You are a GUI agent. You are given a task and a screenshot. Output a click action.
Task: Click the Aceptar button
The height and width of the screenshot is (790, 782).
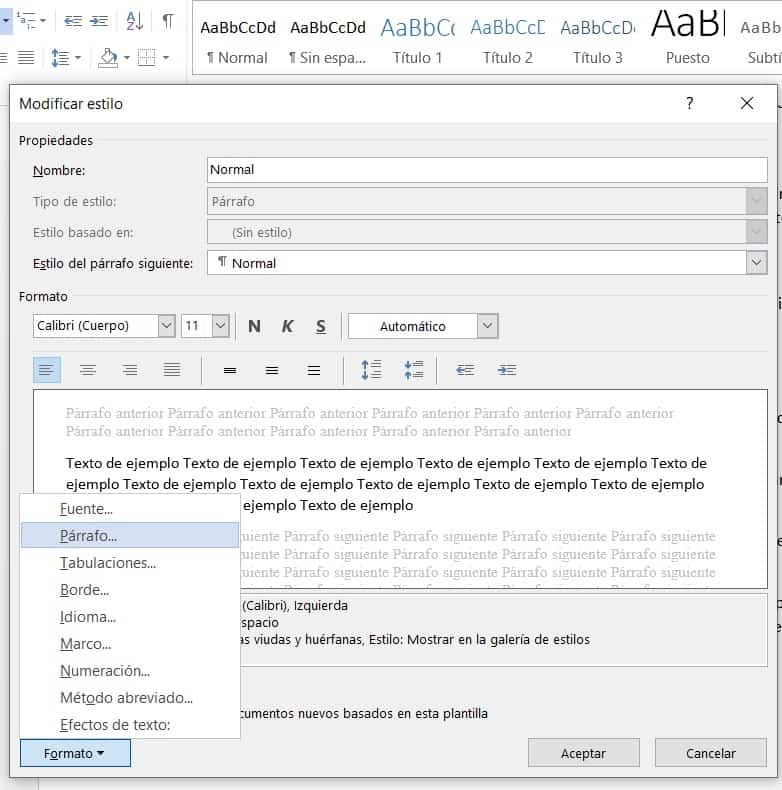583,753
